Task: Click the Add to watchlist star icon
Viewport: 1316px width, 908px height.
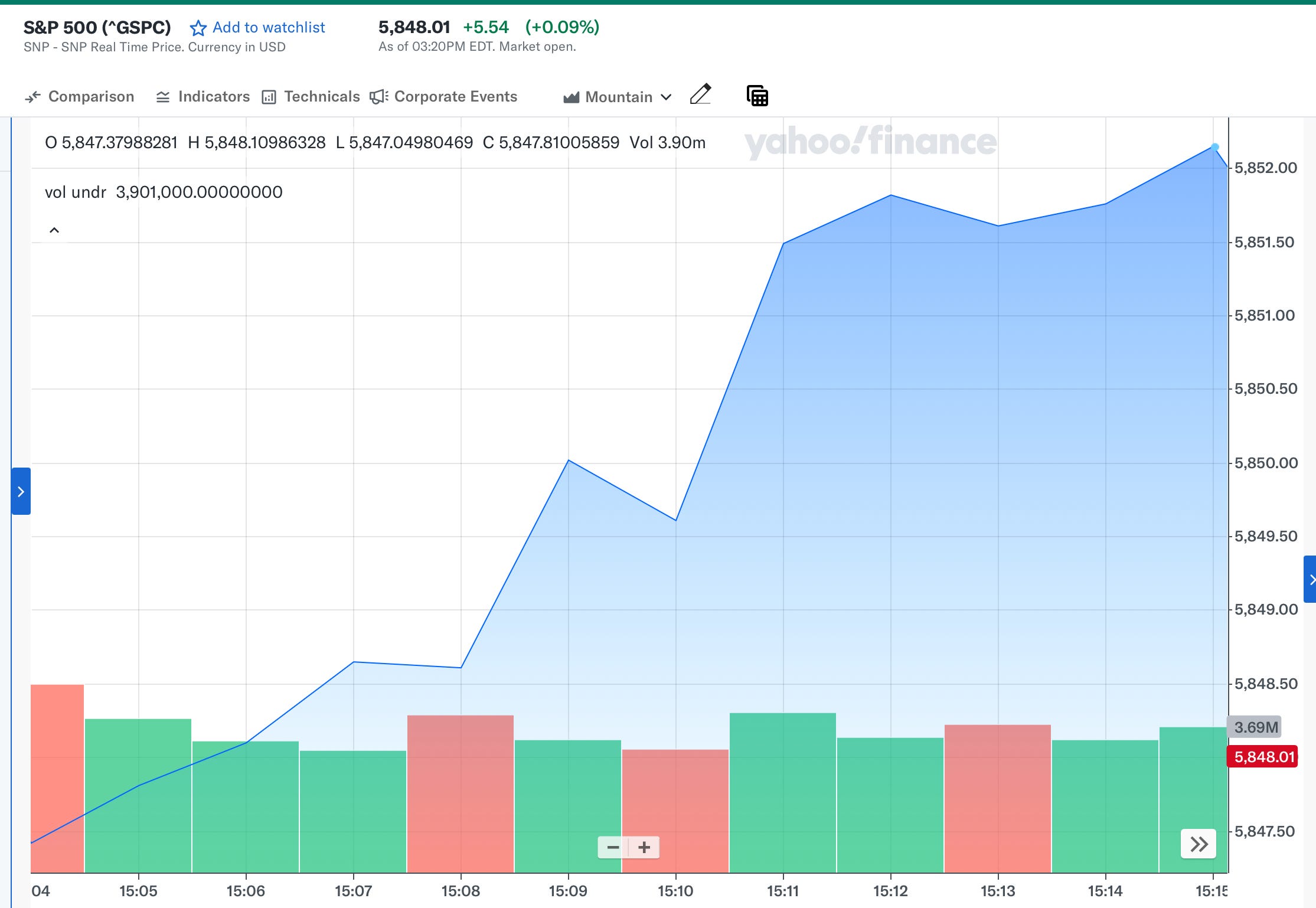Action: point(198,28)
